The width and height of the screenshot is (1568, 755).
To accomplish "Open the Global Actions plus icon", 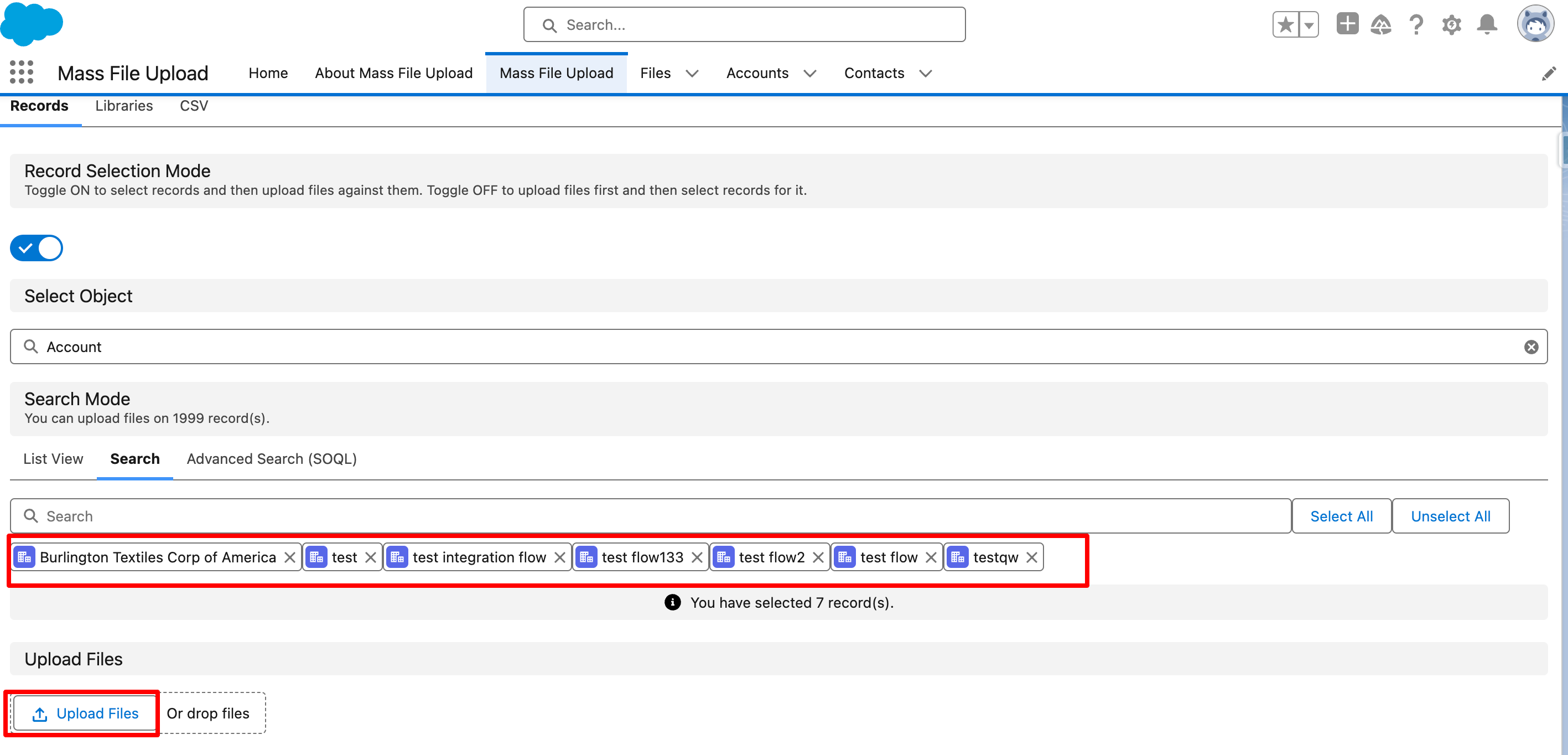I will (1347, 24).
